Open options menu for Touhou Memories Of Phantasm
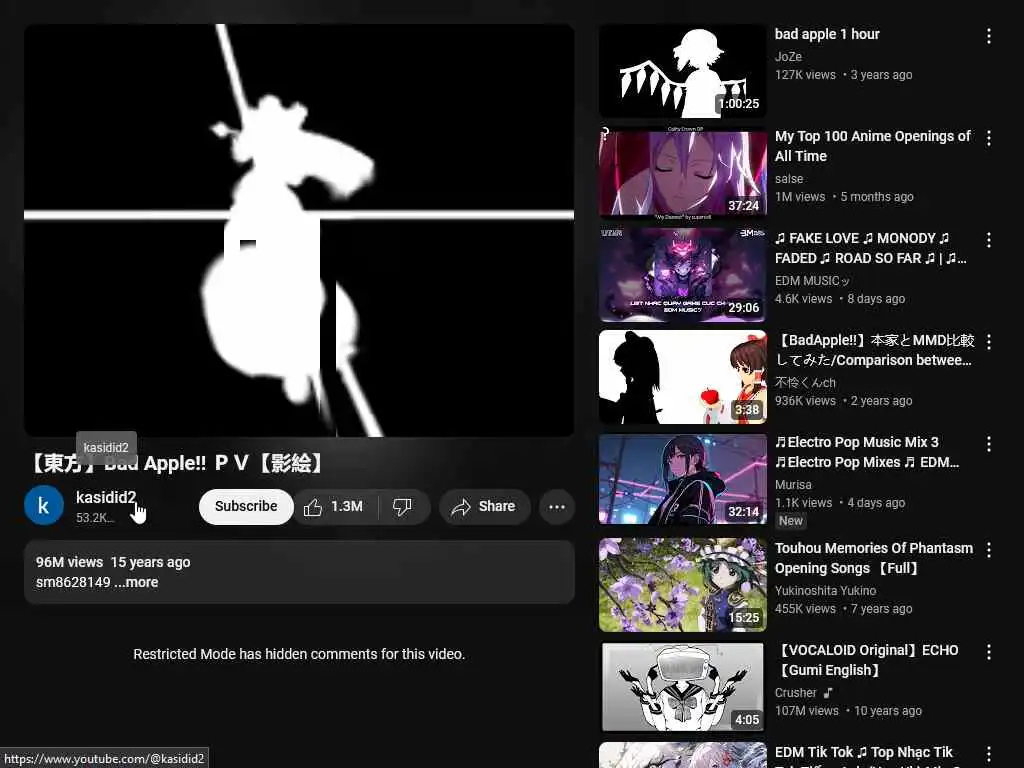 (989, 550)
